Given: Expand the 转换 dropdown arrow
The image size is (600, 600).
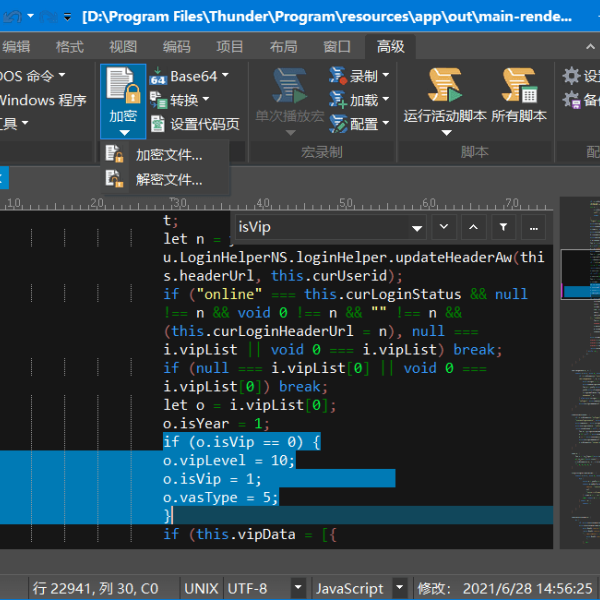Looking at the screenshot, I should (206, 99).
